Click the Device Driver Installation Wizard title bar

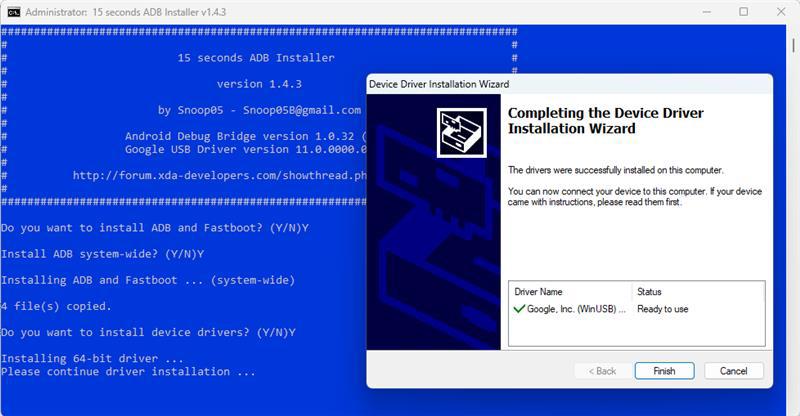pyautogui.click(x=569, y=84)
